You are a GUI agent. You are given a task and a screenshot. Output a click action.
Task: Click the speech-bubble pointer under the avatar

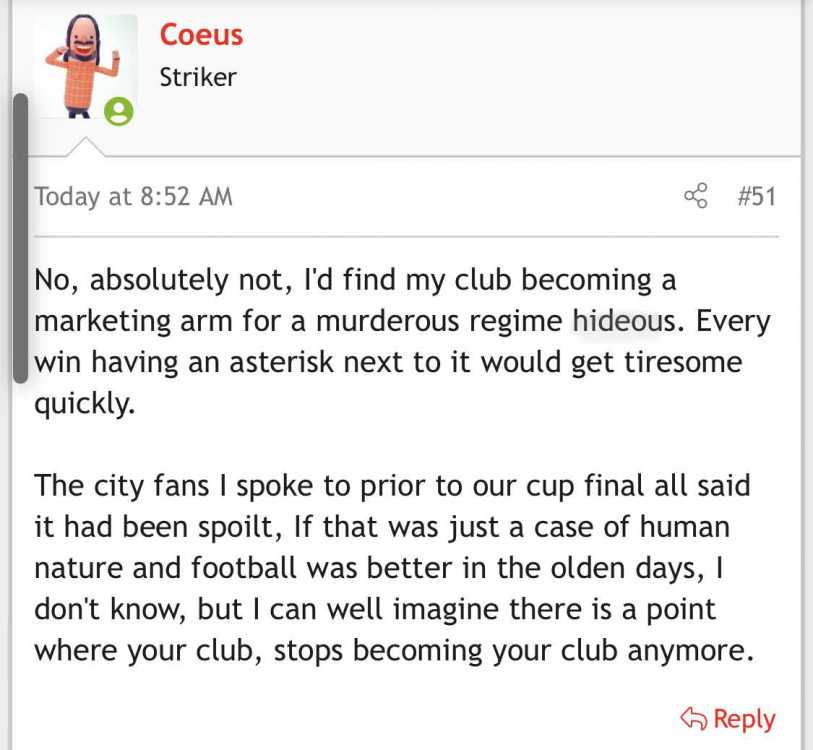pos(86,147)
